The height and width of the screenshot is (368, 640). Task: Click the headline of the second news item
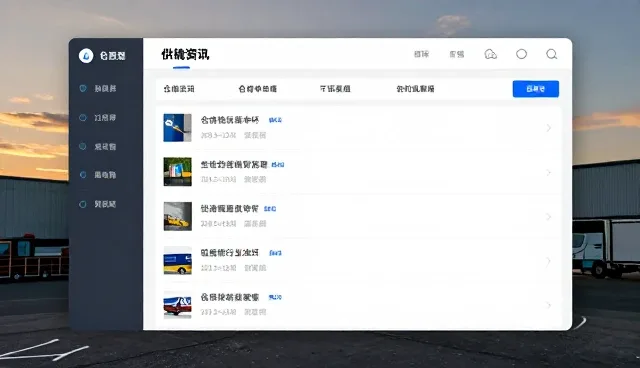click(234, 164)
